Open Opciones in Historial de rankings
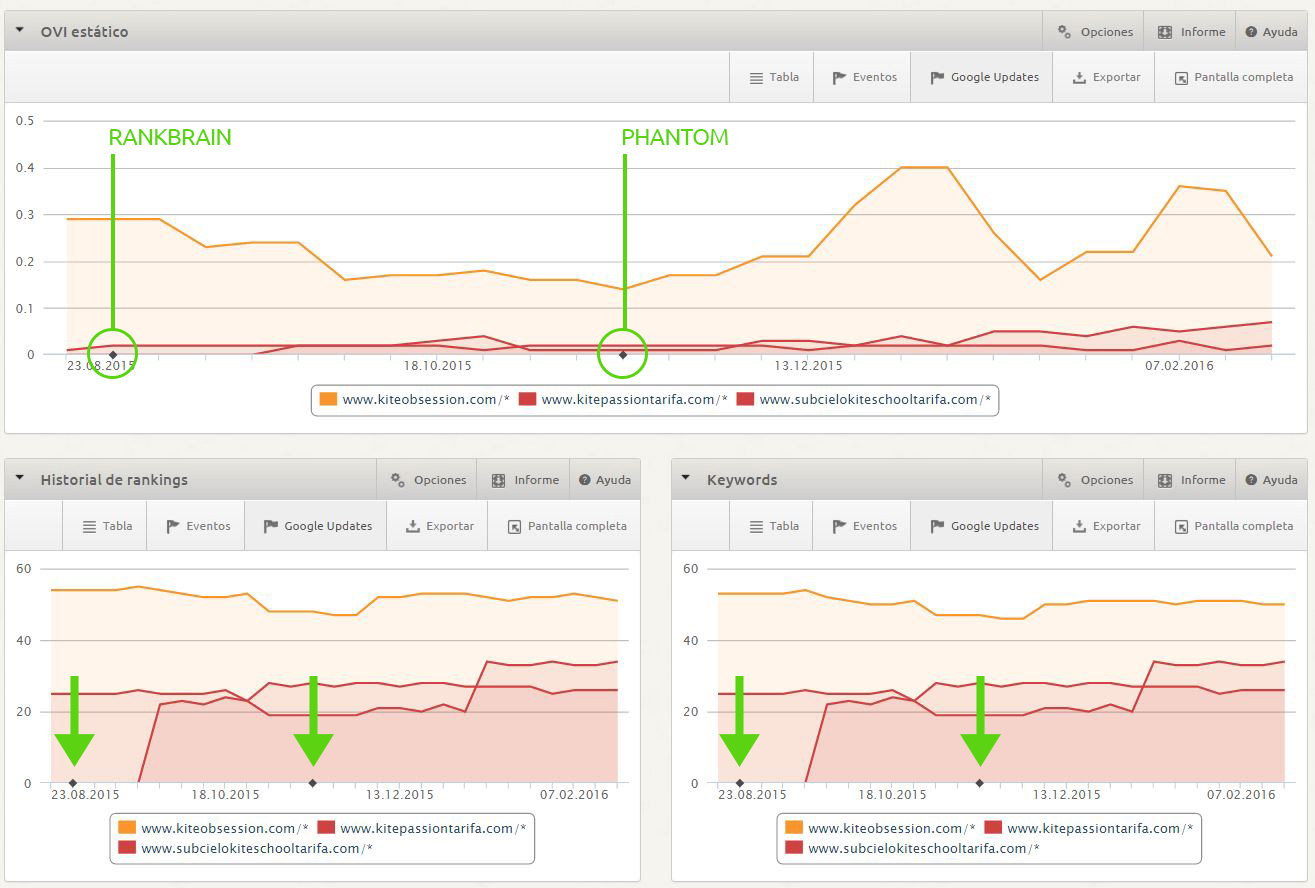1315x888 pixels. [x=428, y=480]
